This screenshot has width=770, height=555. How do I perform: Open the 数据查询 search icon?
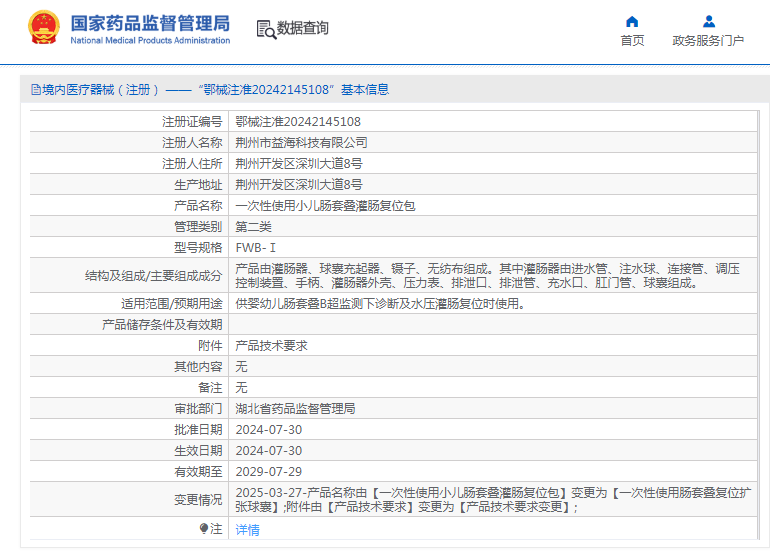pos(266,29)
